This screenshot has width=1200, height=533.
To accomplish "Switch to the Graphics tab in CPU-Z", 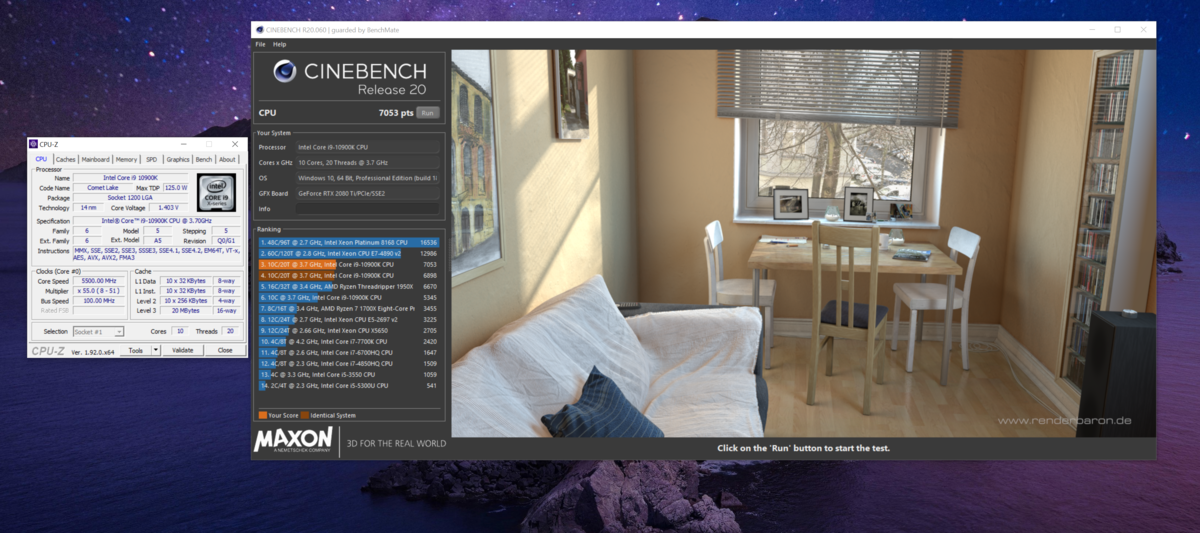I will (x=177, y=159).
